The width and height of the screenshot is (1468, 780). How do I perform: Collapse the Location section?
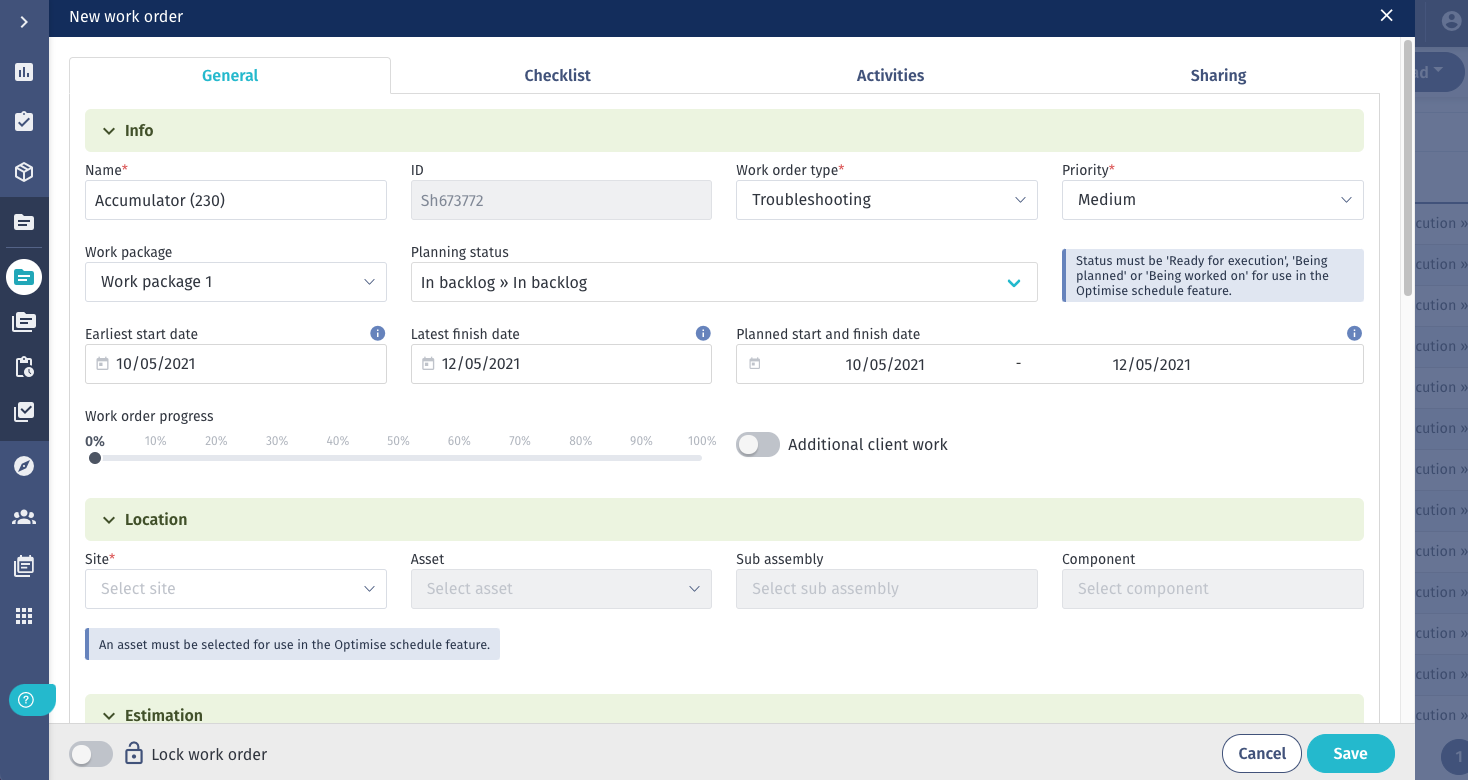(x=724, y=520)
